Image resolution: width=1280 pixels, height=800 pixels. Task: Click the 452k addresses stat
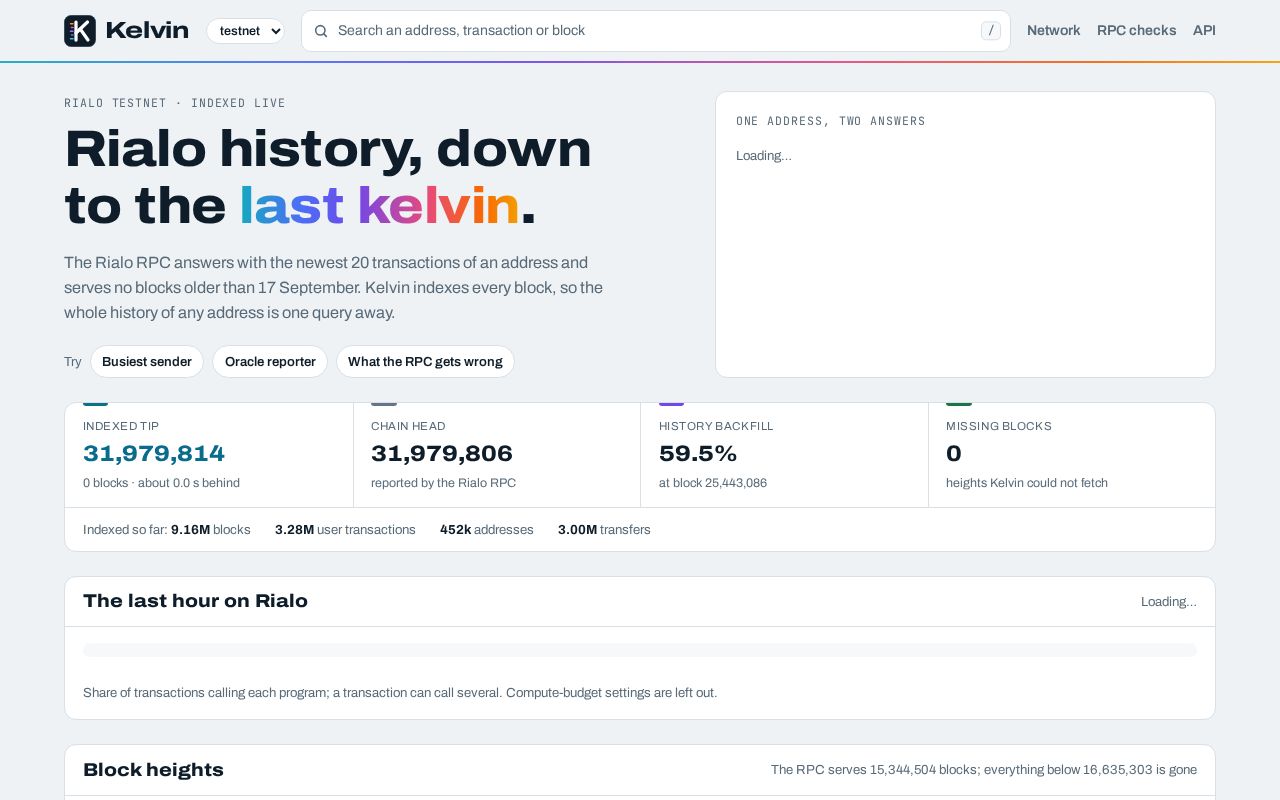[x=487, y=530]
